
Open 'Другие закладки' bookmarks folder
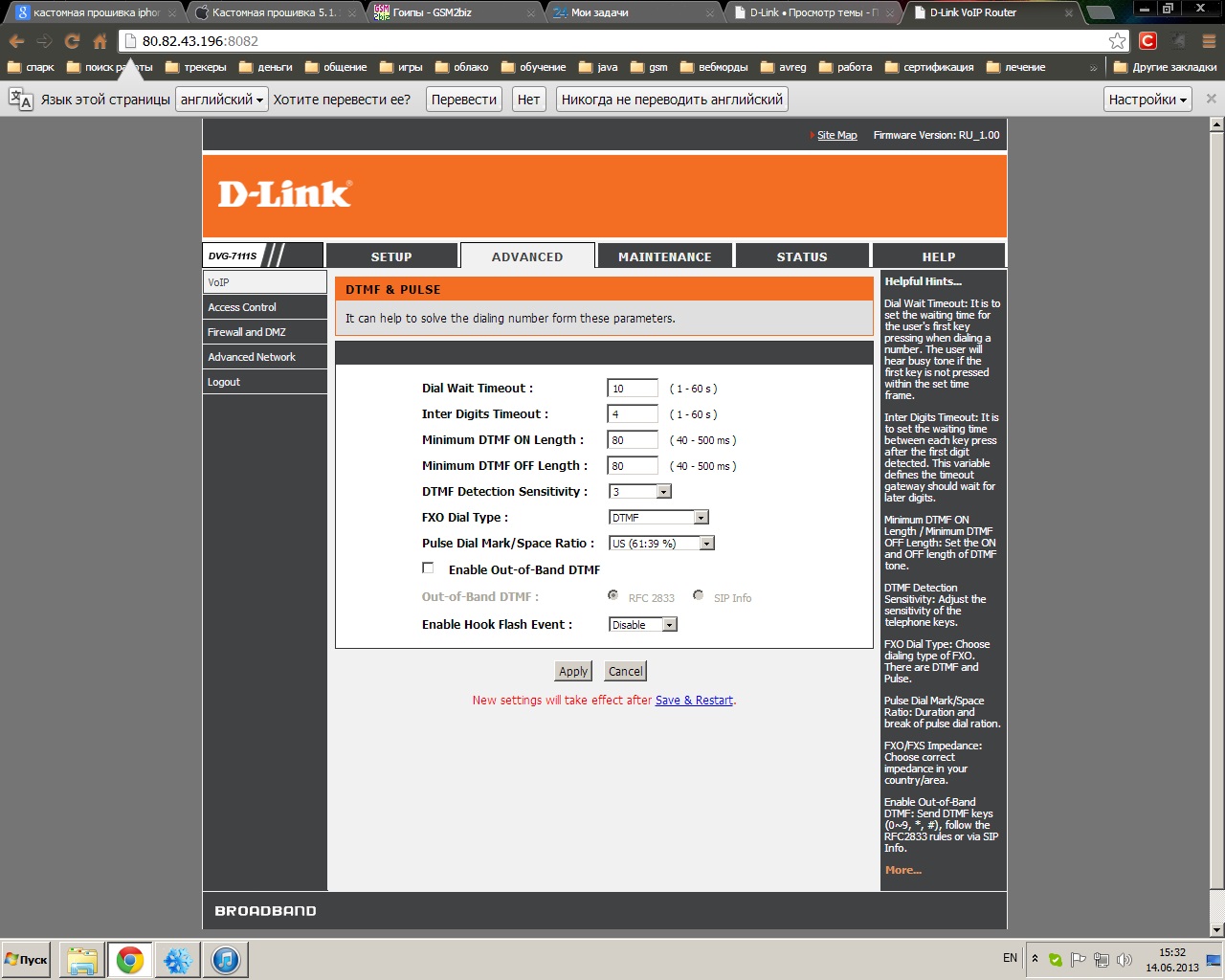(1165, 67)
